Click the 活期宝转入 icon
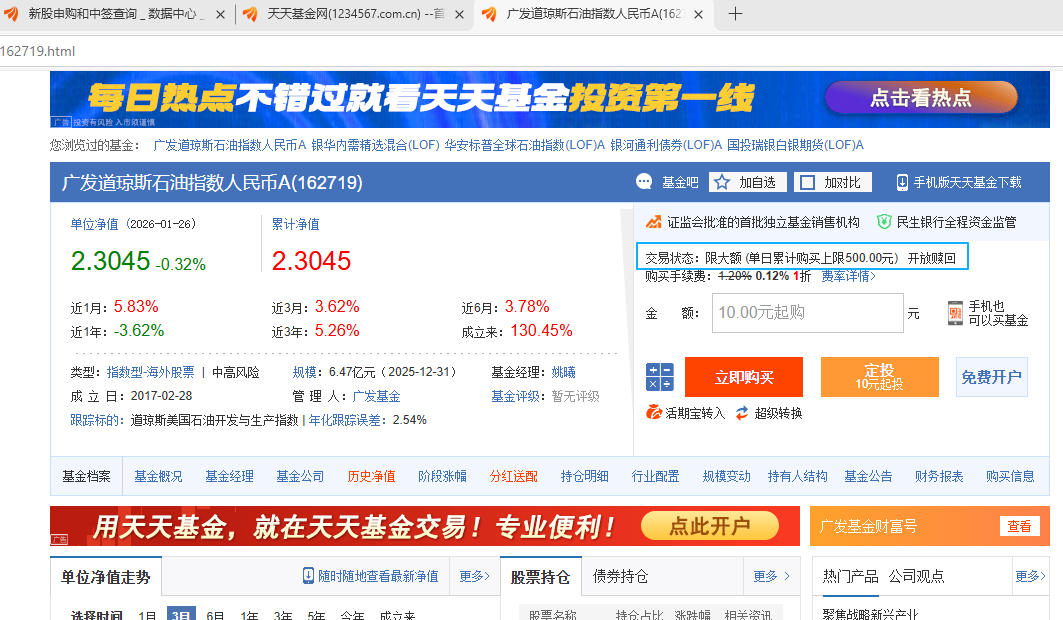This screenshot has width=1063, height=620. [654, 412]
